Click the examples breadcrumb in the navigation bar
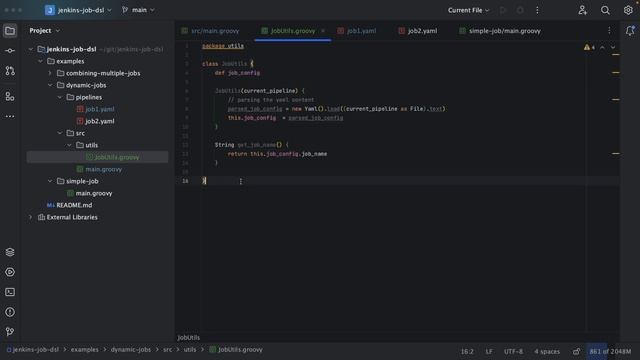Screen dimensions: 640x360 coord(84,350)
